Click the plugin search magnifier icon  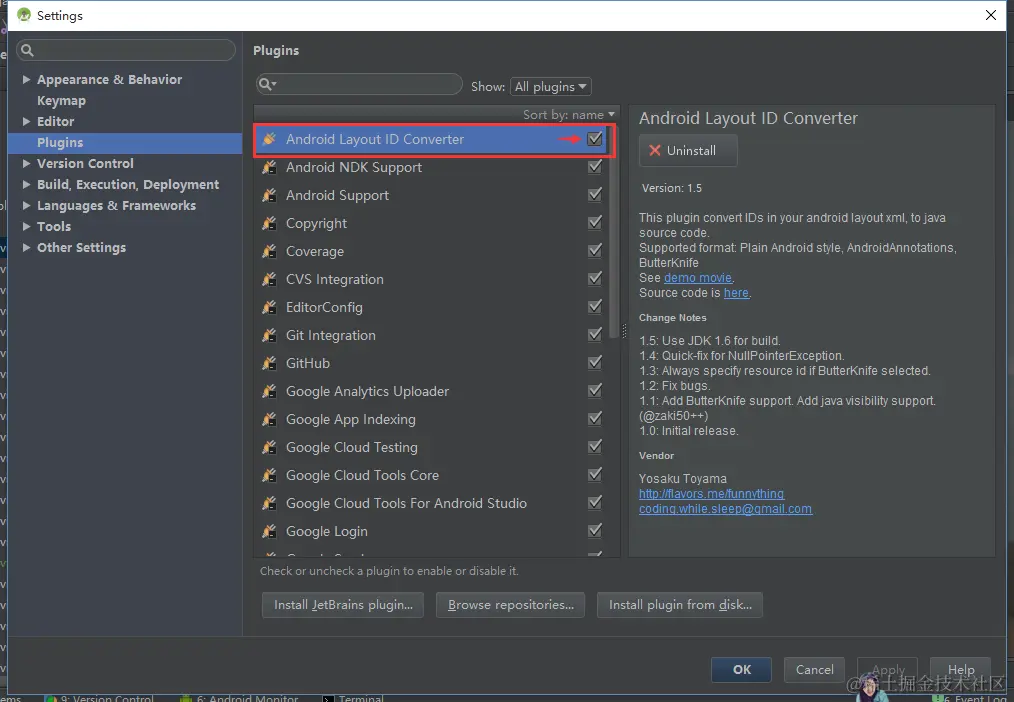point(266,84)
